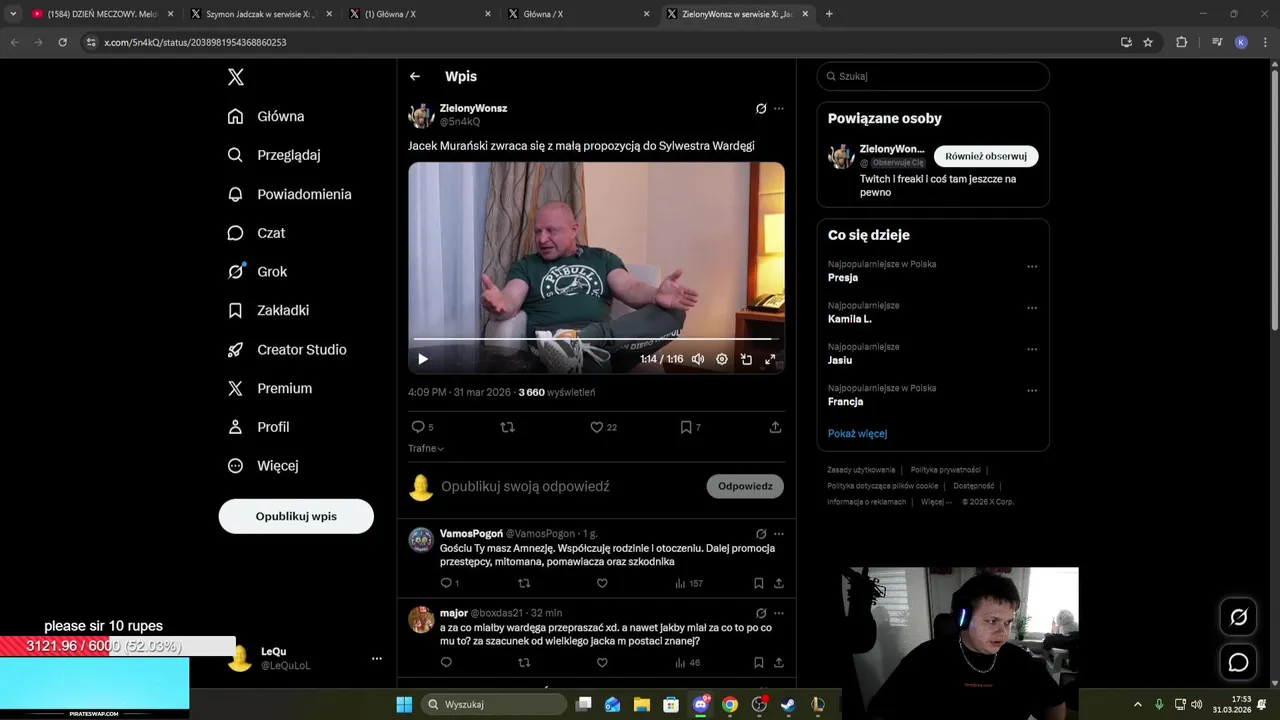
Task: Open Przeglądaj search page
Action: coord(274,155)
